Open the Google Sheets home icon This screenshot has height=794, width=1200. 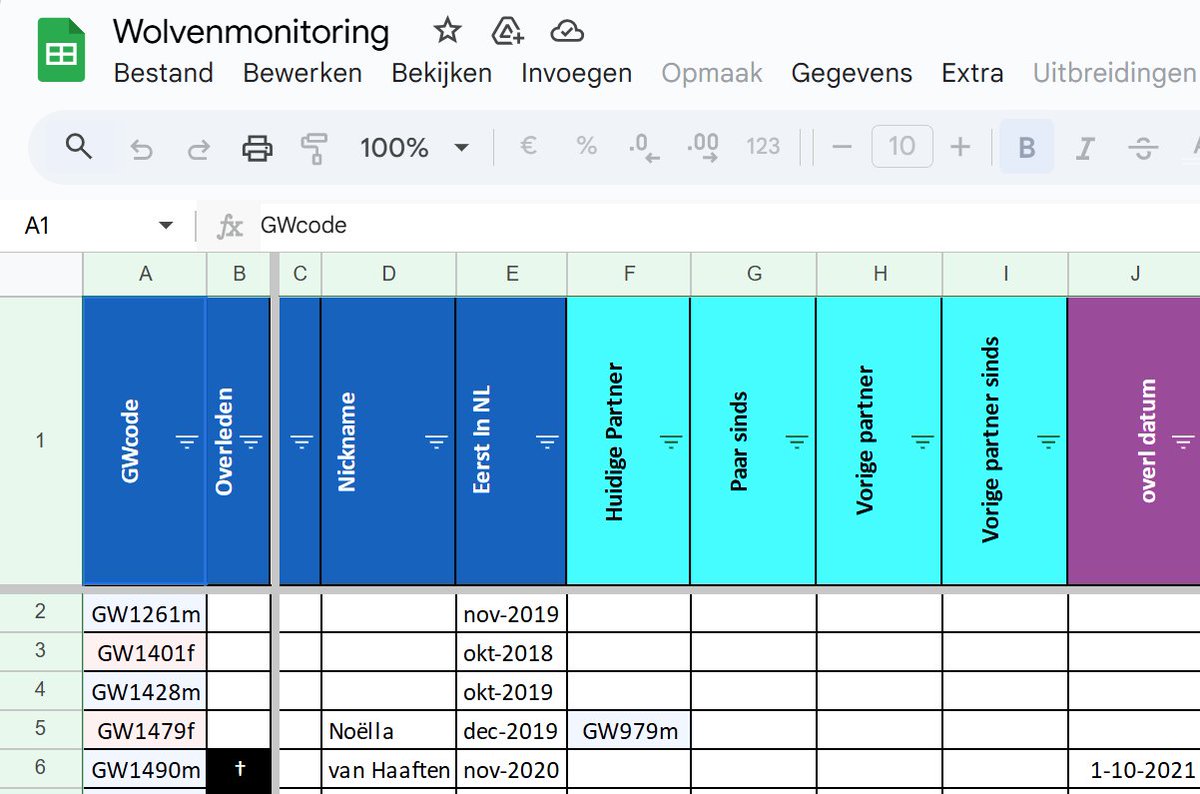(x=61, y=50)
